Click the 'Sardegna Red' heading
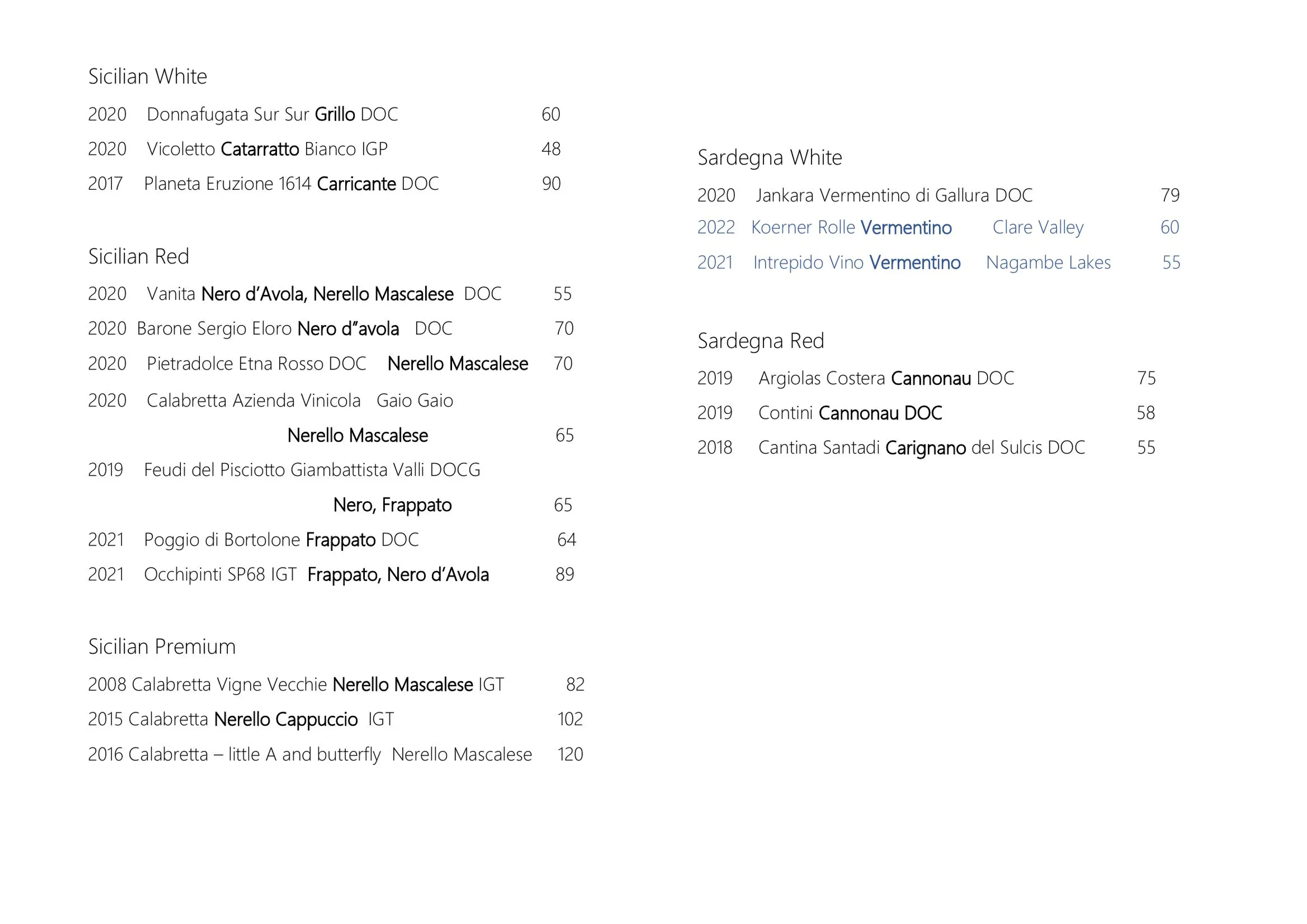1307x924 pixels. [x=760, y=341]
